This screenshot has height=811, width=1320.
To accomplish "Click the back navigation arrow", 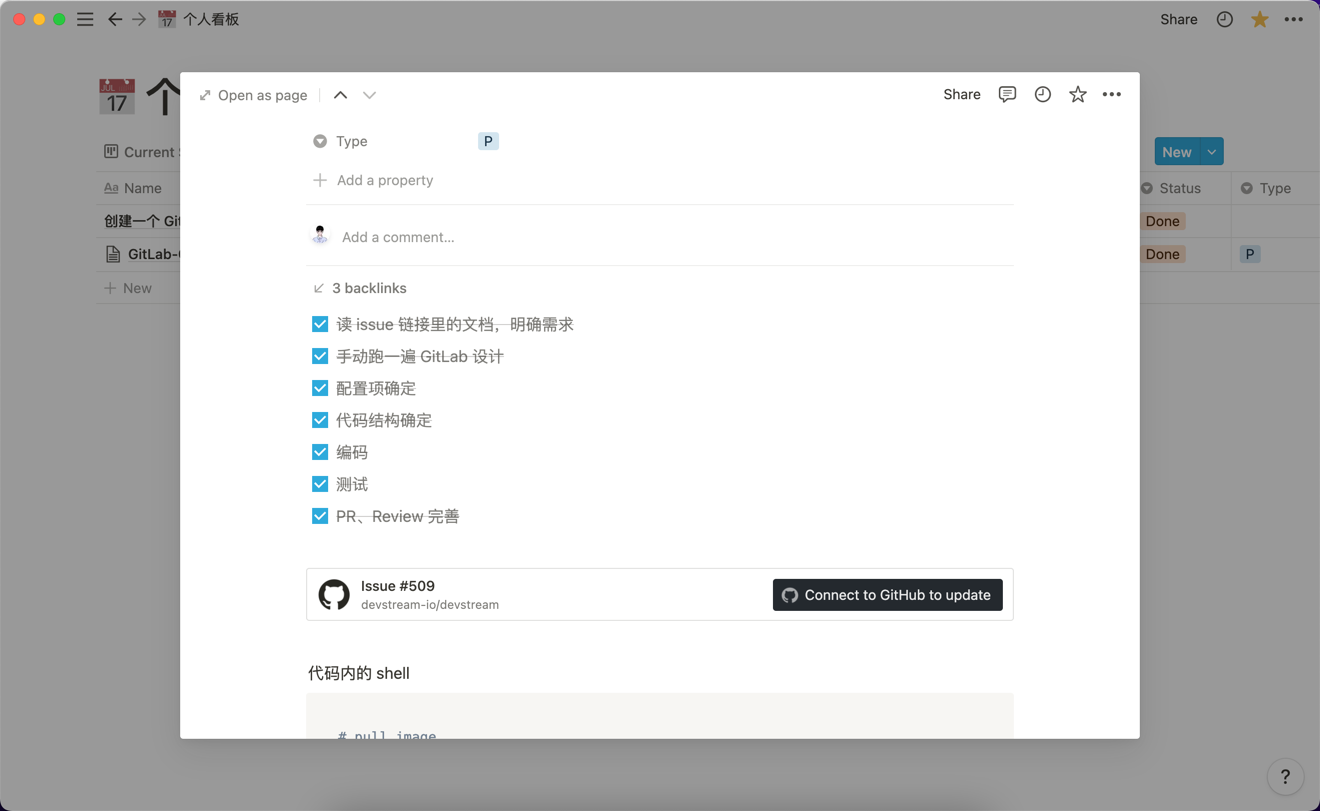I will [115, 19].
